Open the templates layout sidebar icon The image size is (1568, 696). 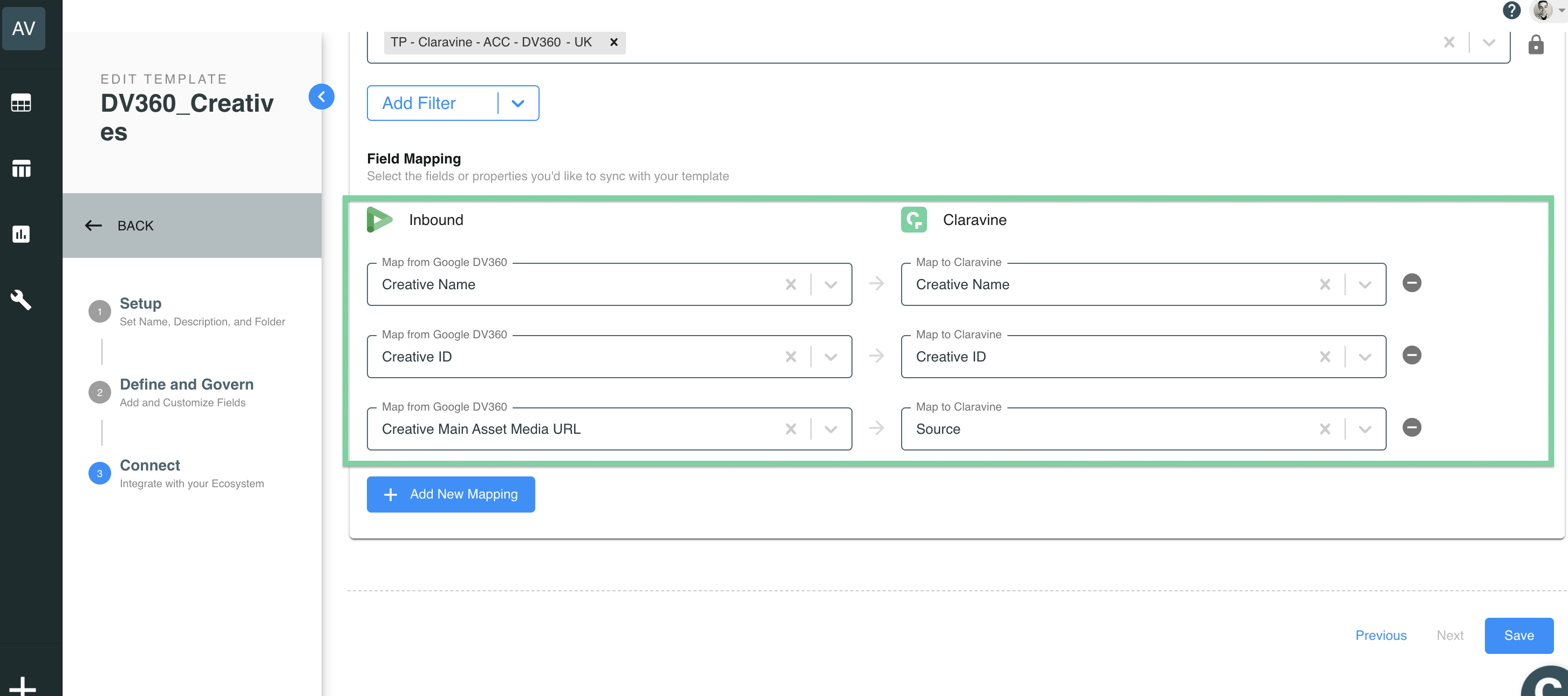21,168
